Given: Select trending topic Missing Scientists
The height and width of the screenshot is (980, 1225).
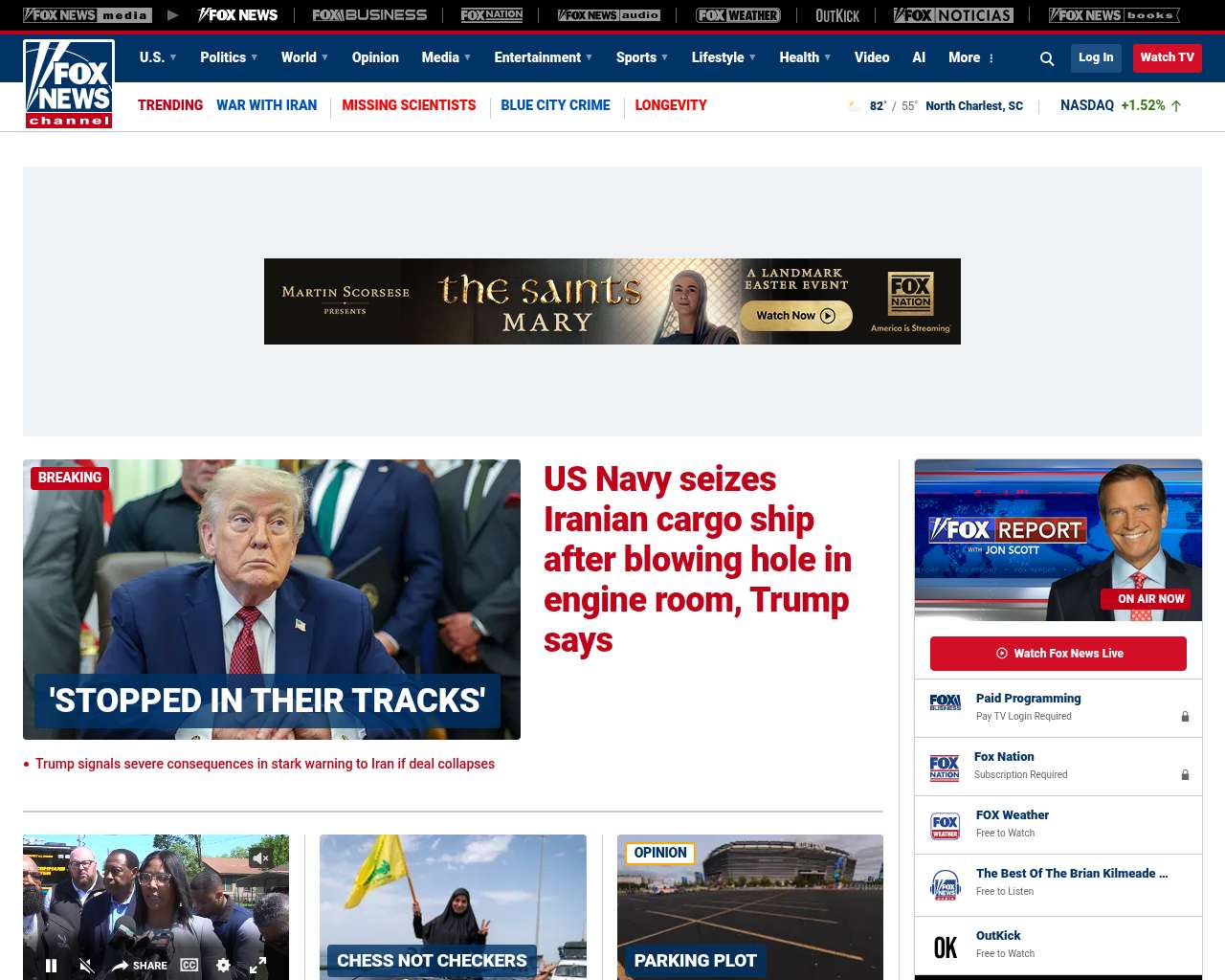Looking at the screenshot, I should coord(409,105).
